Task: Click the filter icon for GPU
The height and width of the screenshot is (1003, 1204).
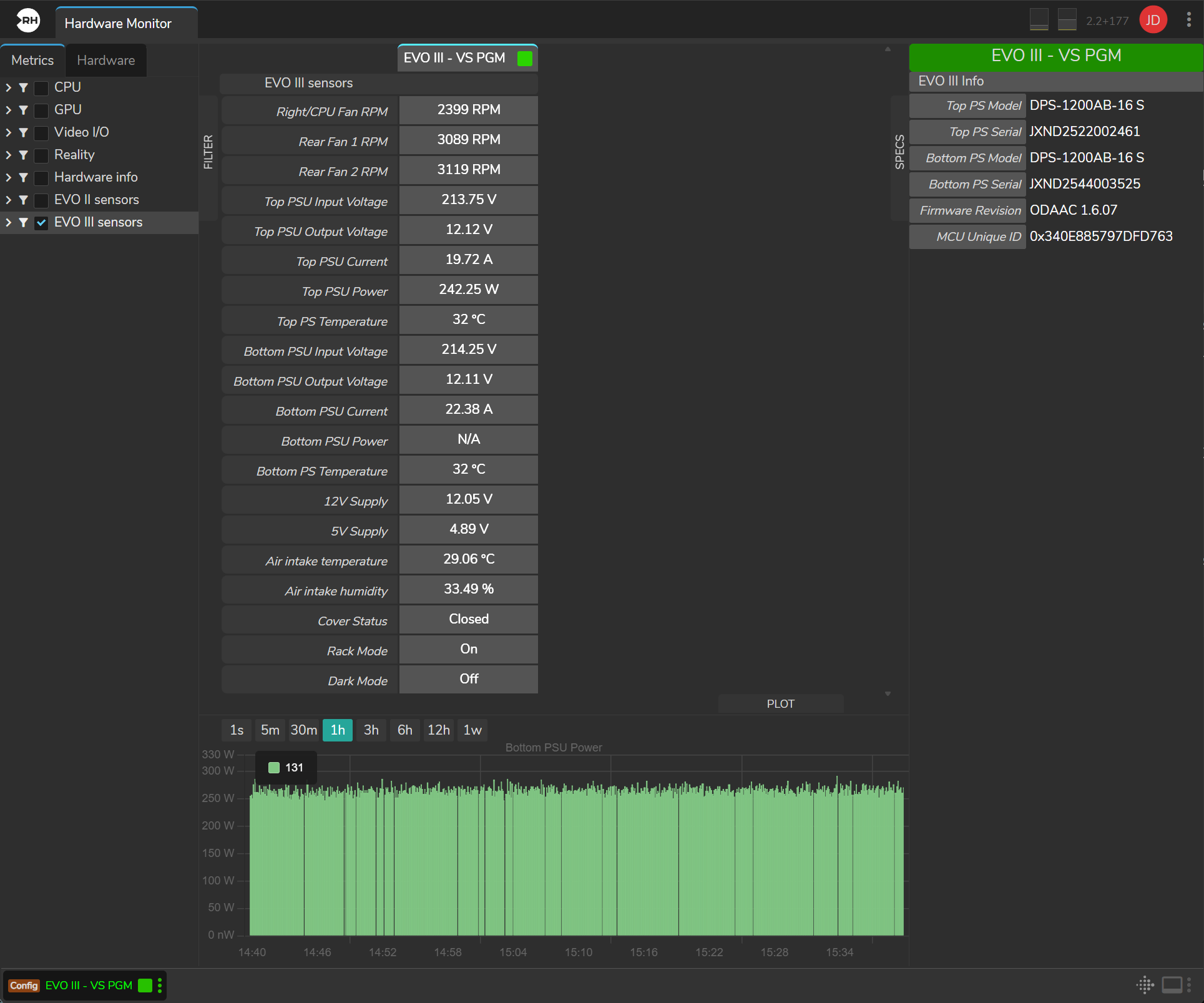Action: pos(24,110)
